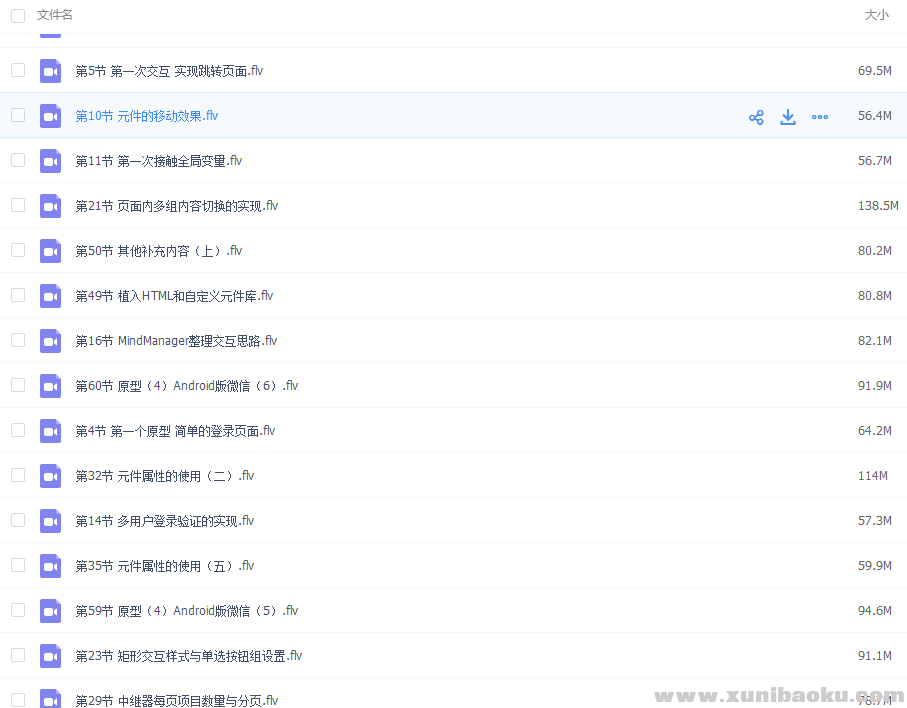Select the video icon of 第60节 Android版微信 file
Viewport: 907px width, 708px height.
coord(50,385)
